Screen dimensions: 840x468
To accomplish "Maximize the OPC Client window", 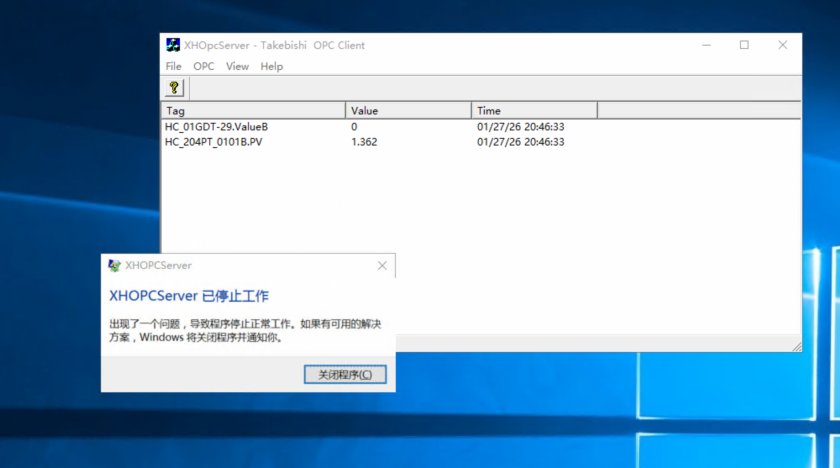I will click(744, 46).
